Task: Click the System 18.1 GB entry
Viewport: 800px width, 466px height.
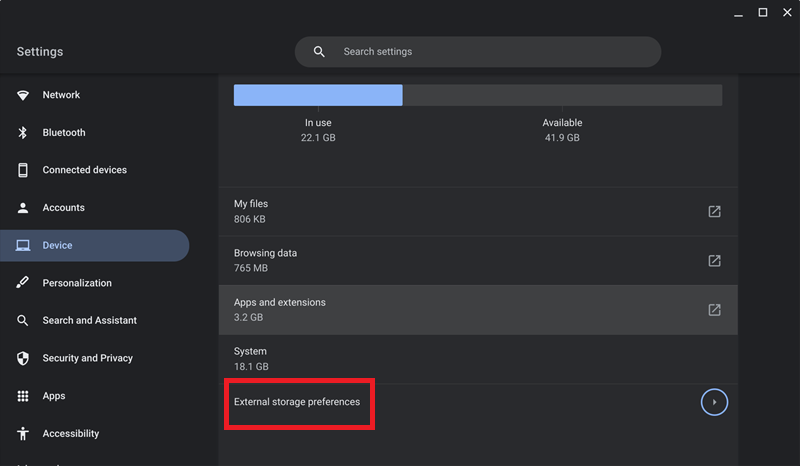Action: coord(478,359)
